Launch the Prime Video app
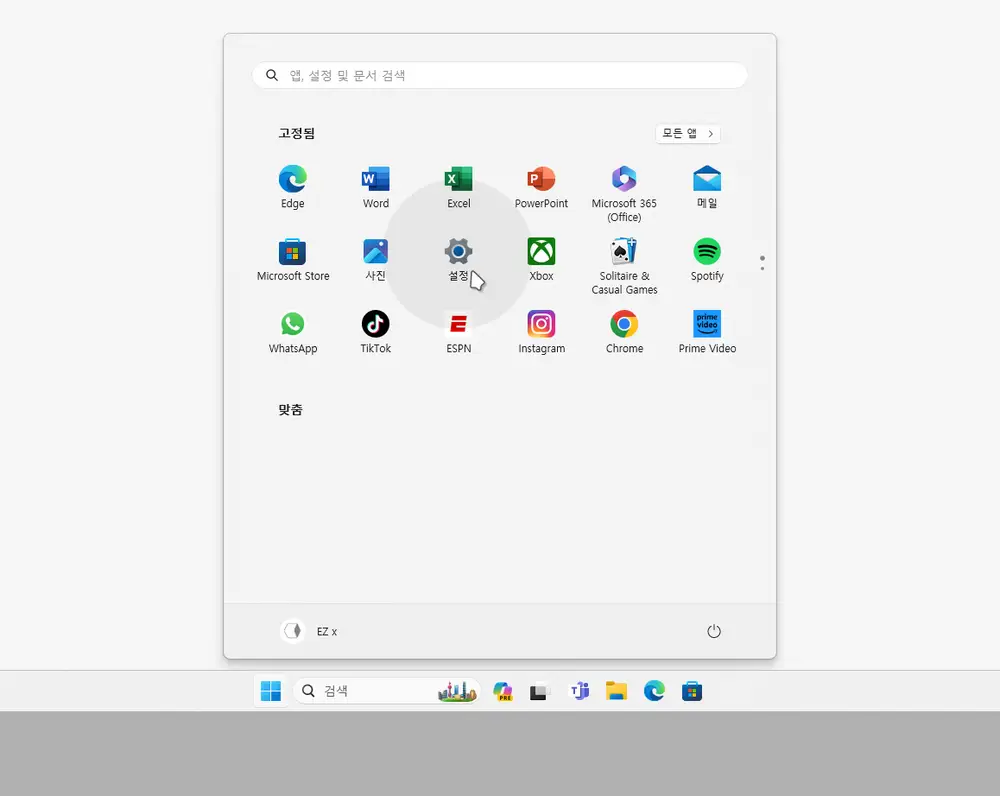This screenshot has height=796, width=1000. click(x=707, y=332)
